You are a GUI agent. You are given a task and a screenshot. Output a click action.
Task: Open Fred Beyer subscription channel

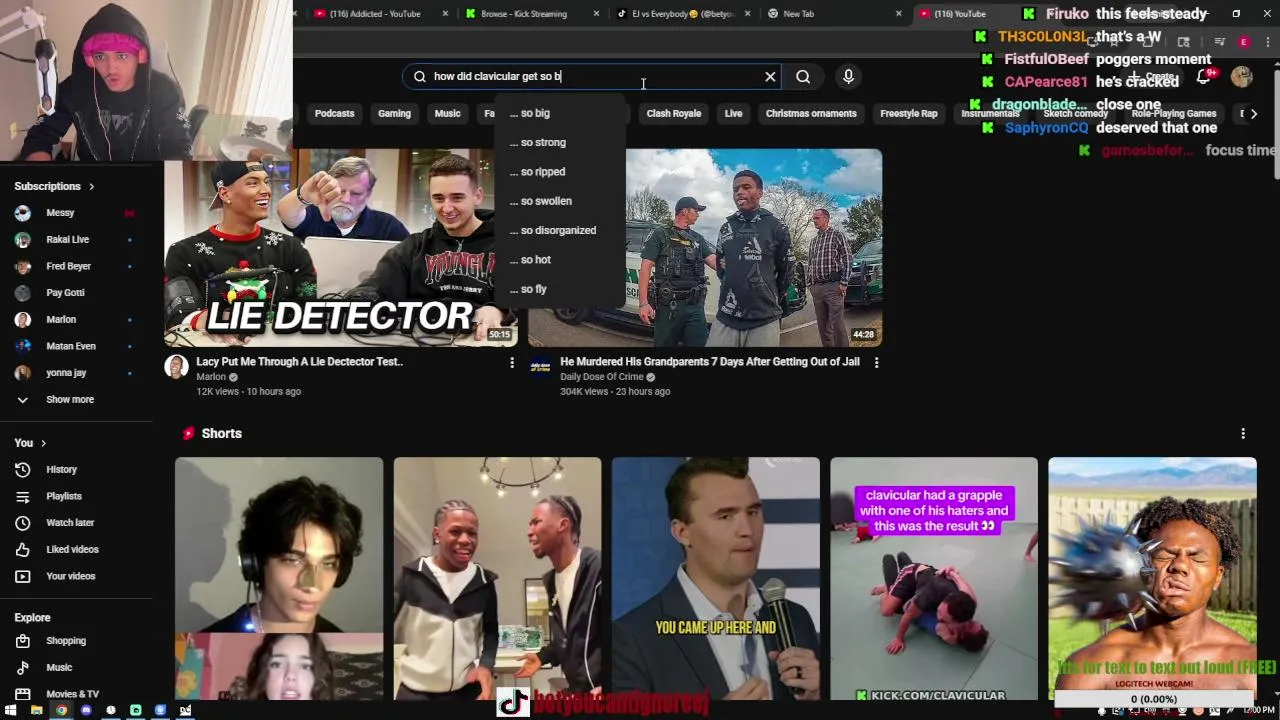point(68,266)
